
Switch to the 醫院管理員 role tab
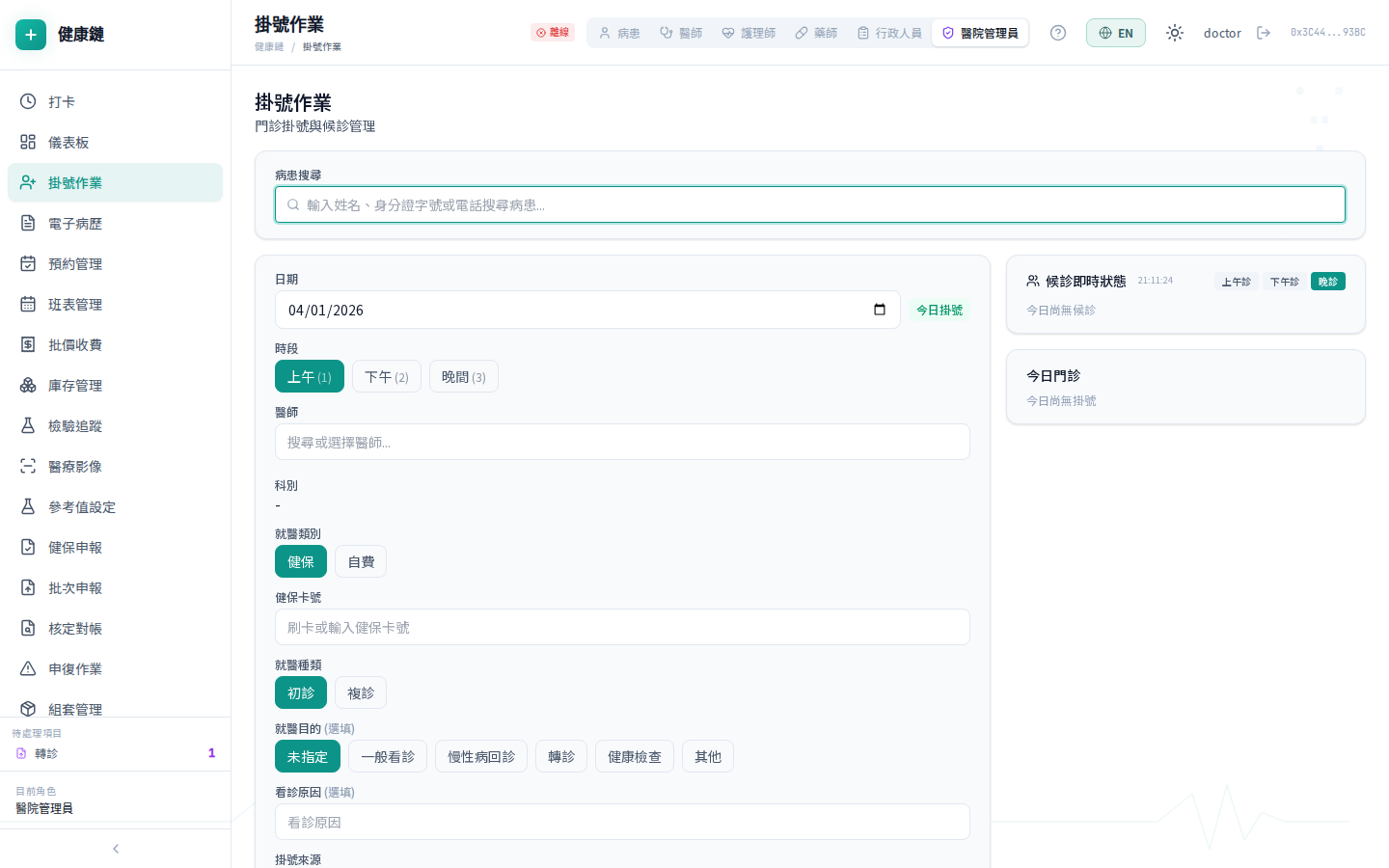[980, 32]
